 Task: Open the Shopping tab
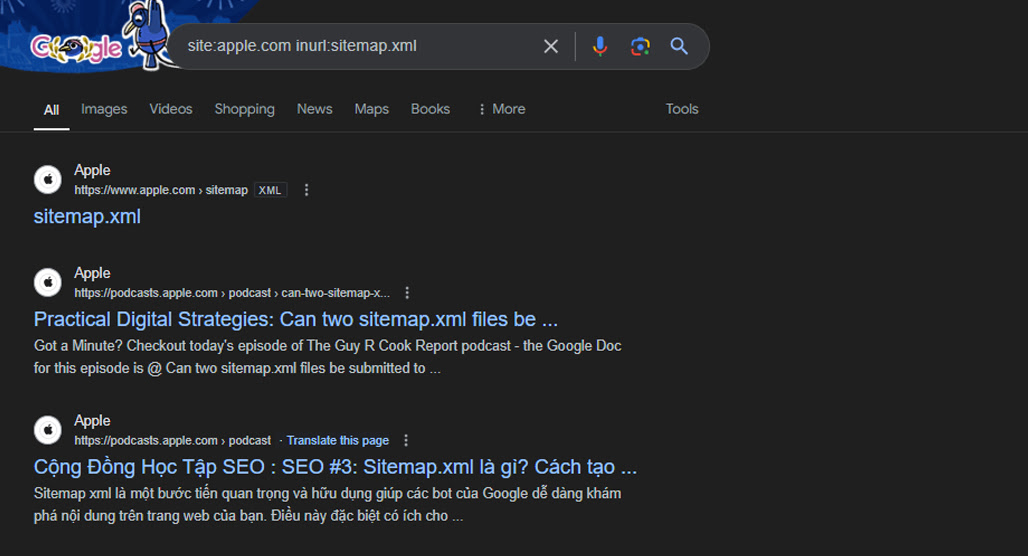[245, 109]
